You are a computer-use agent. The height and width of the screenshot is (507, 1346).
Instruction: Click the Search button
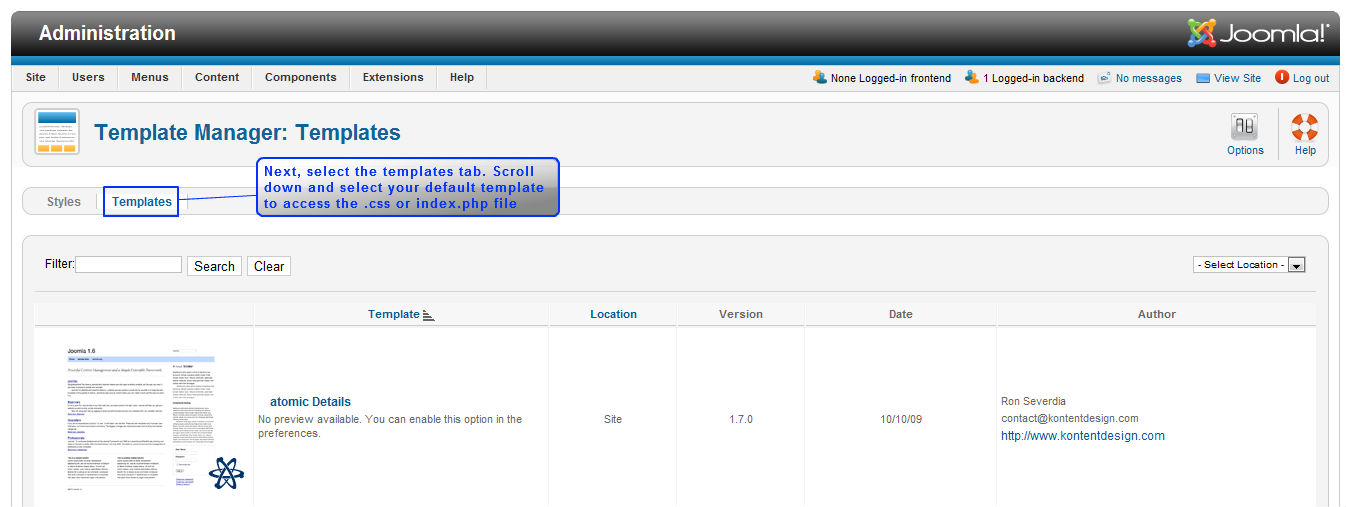[x=214, y=266]
